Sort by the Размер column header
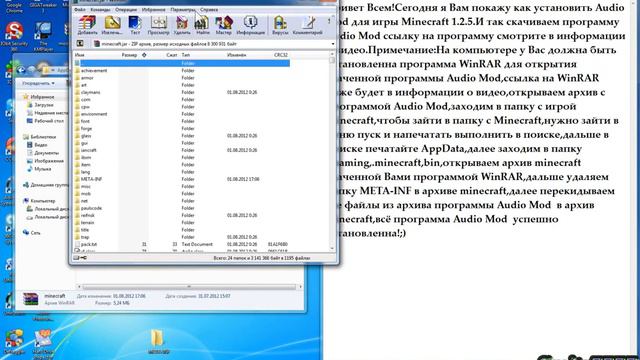 129,55
